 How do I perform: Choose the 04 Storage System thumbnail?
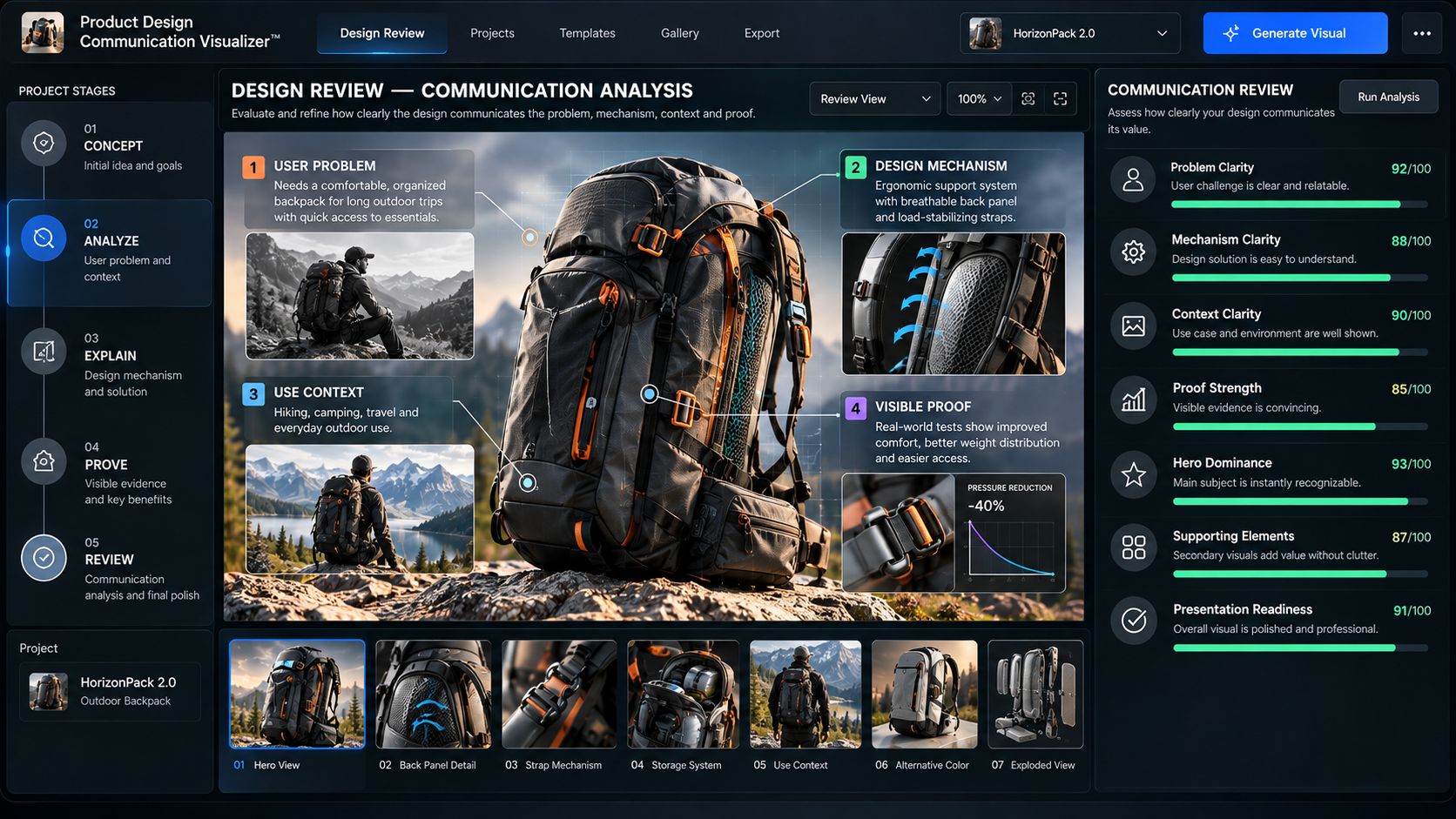click(683, 695)
